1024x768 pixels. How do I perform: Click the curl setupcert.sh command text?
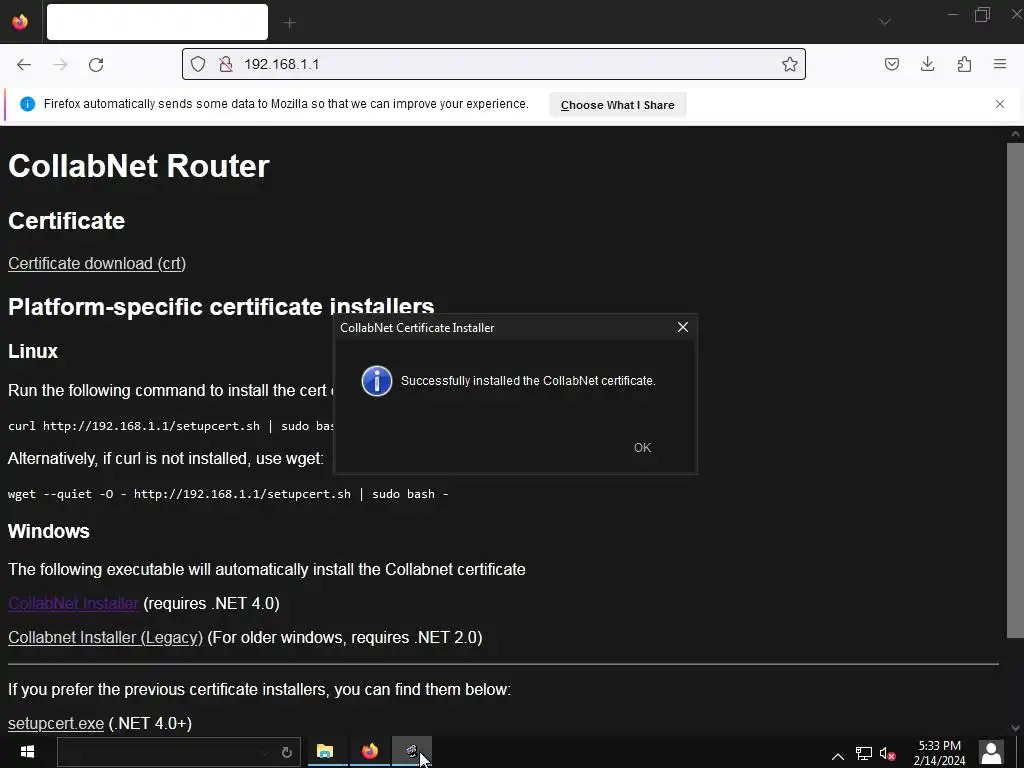(x=171, y=426)
